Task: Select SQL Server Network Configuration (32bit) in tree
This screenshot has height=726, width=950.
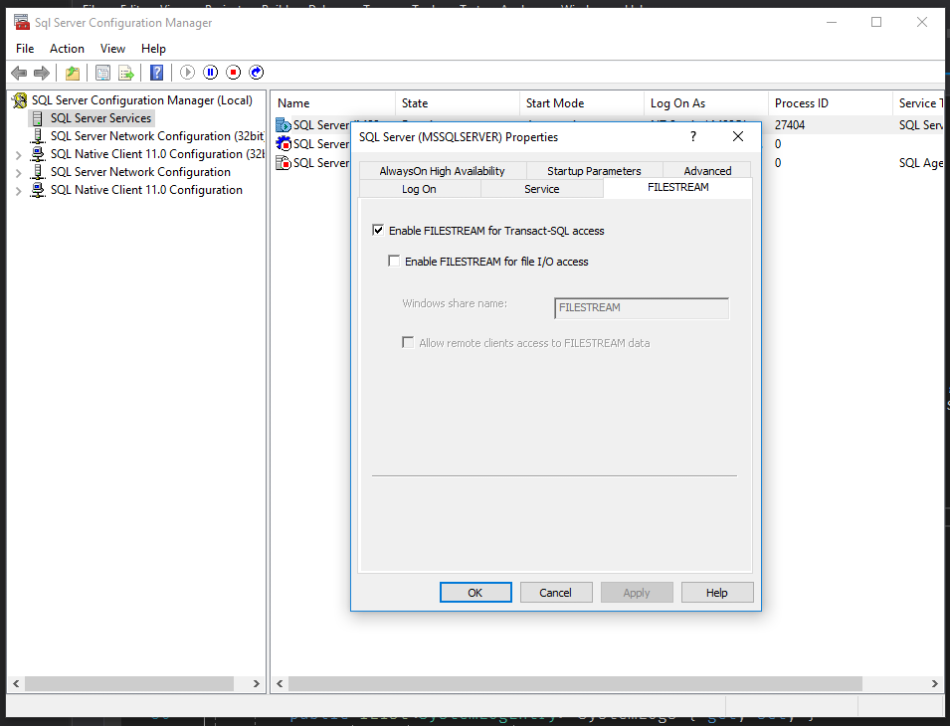Action: [158, 136]
